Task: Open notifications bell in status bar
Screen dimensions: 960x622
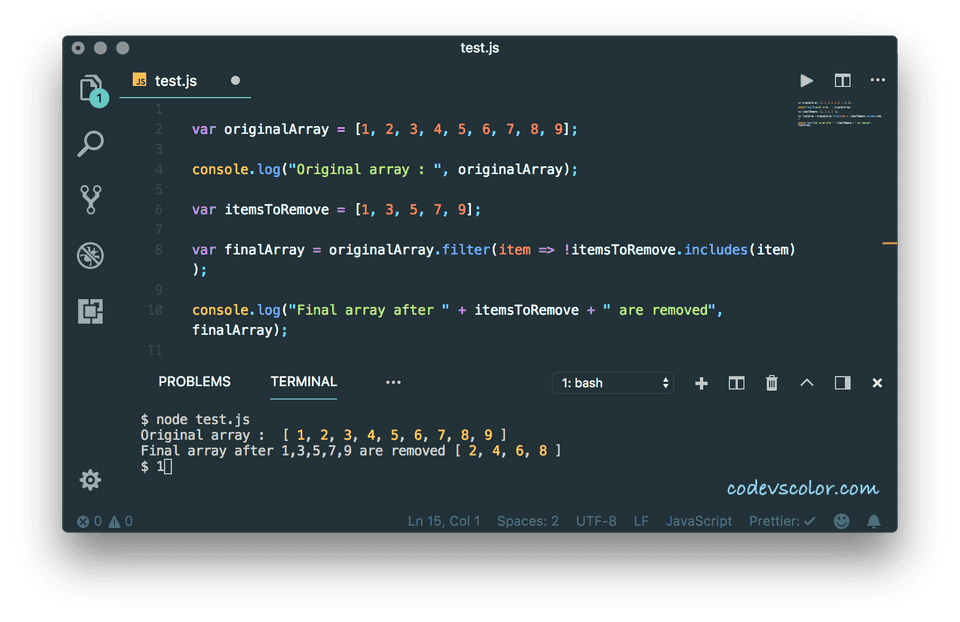Action: coord(874,521)
